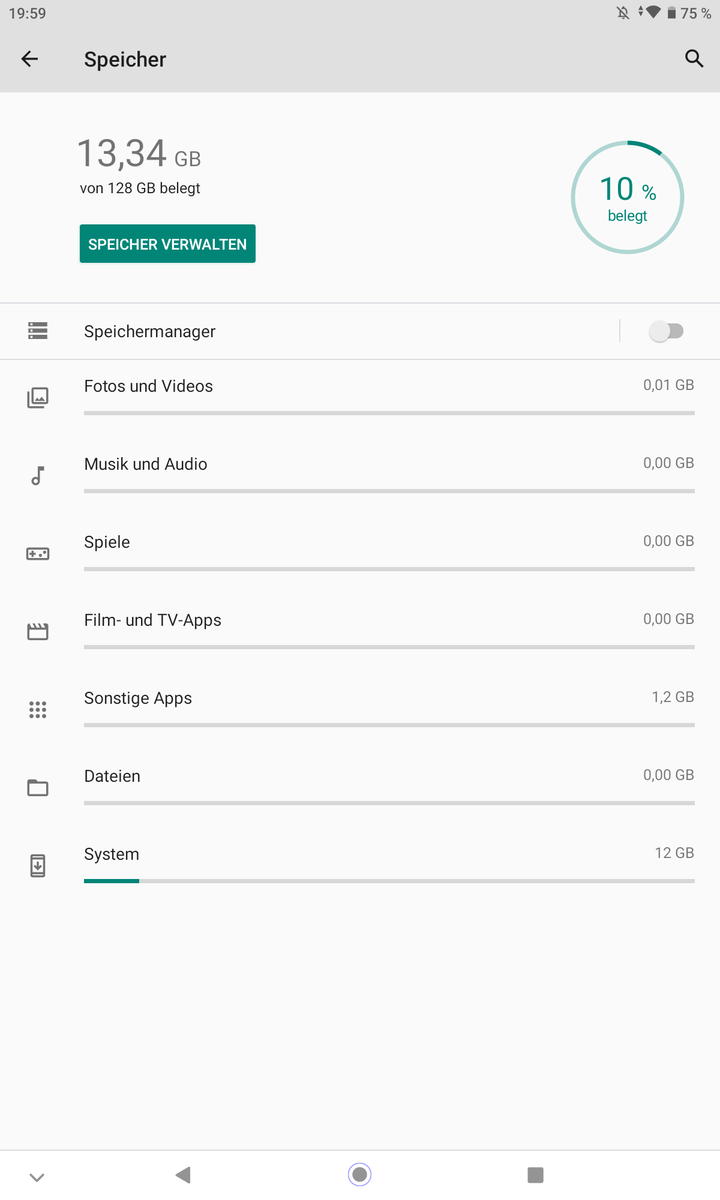The width and height of the screenshot is (720, 1200).
Task: Open the Speichermanager settings entry
Action: [x=150, y=331]
